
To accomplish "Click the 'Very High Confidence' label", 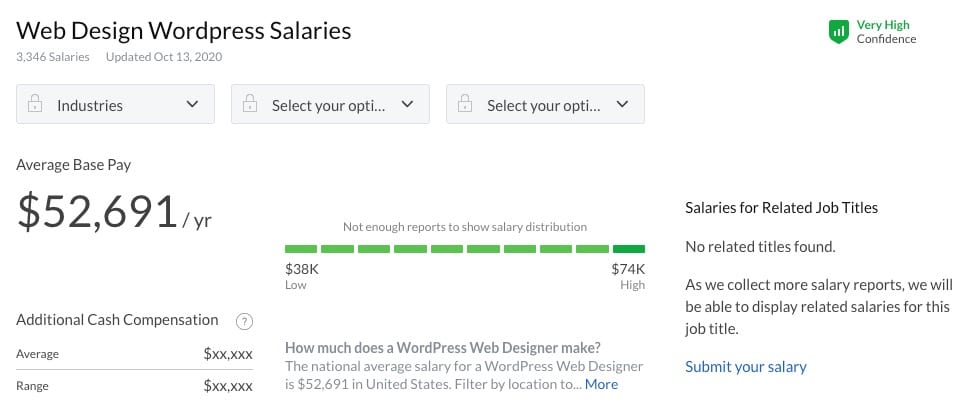I will pyautogui.click(x=886, y=32).
